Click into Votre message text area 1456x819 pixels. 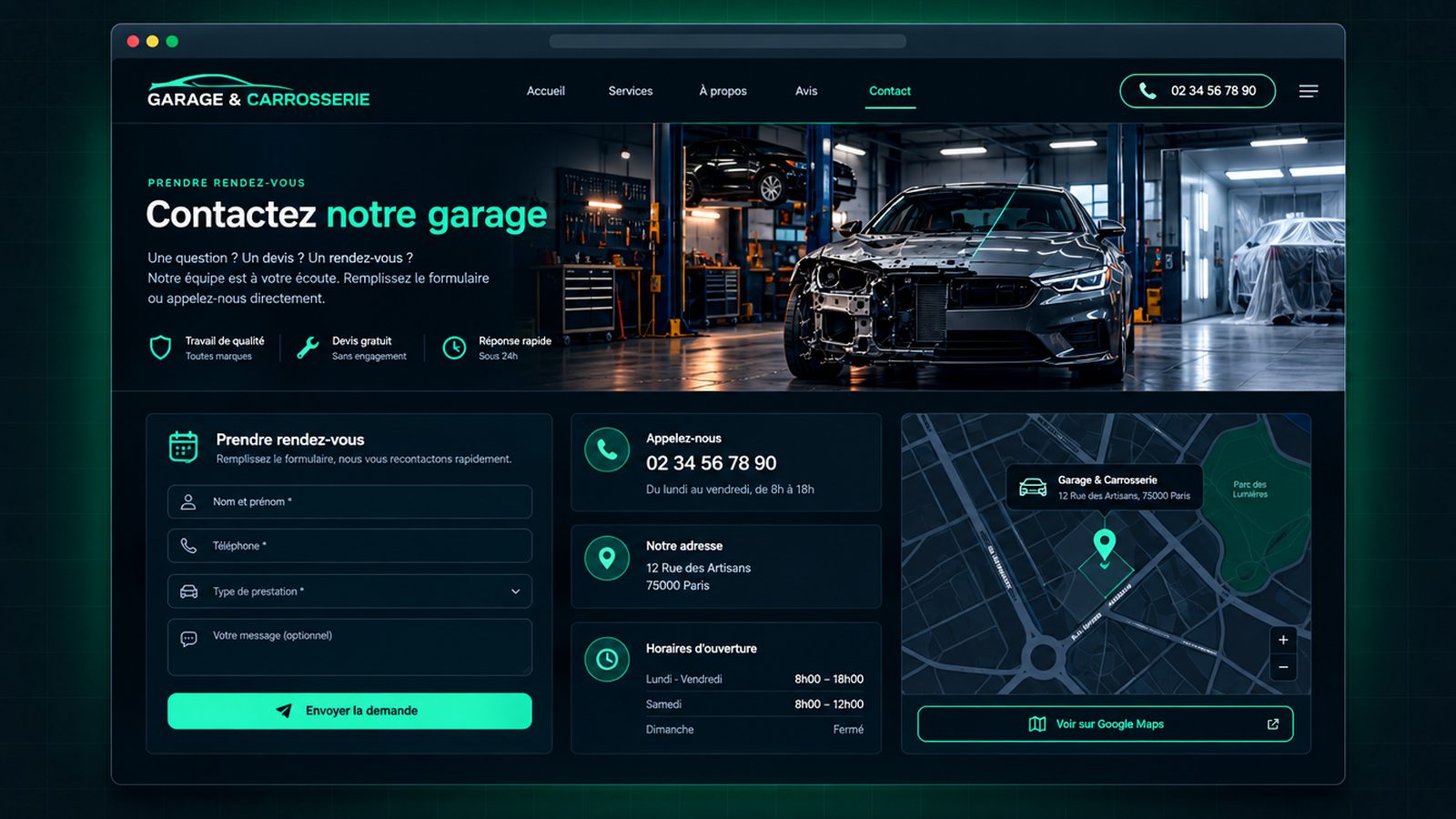(349, 647)
